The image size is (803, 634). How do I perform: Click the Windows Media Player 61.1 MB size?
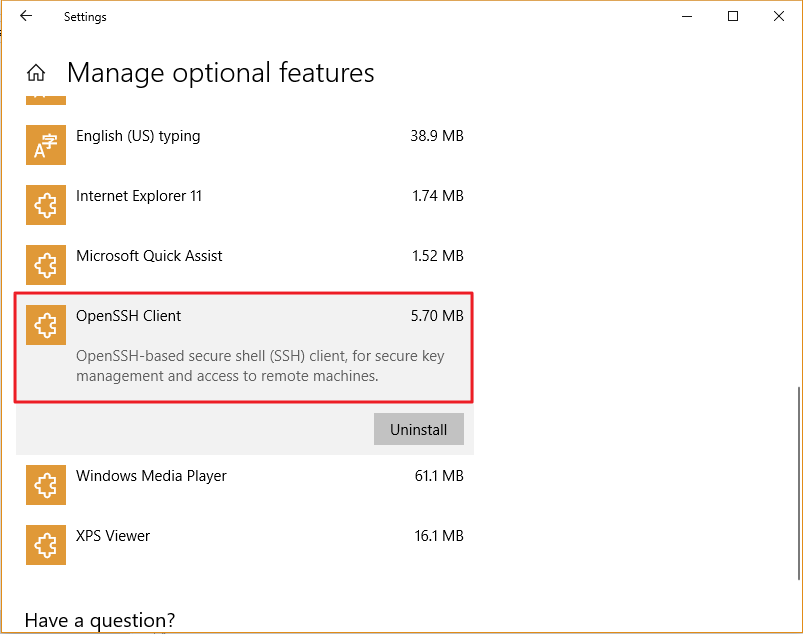(x=438, y=476)
